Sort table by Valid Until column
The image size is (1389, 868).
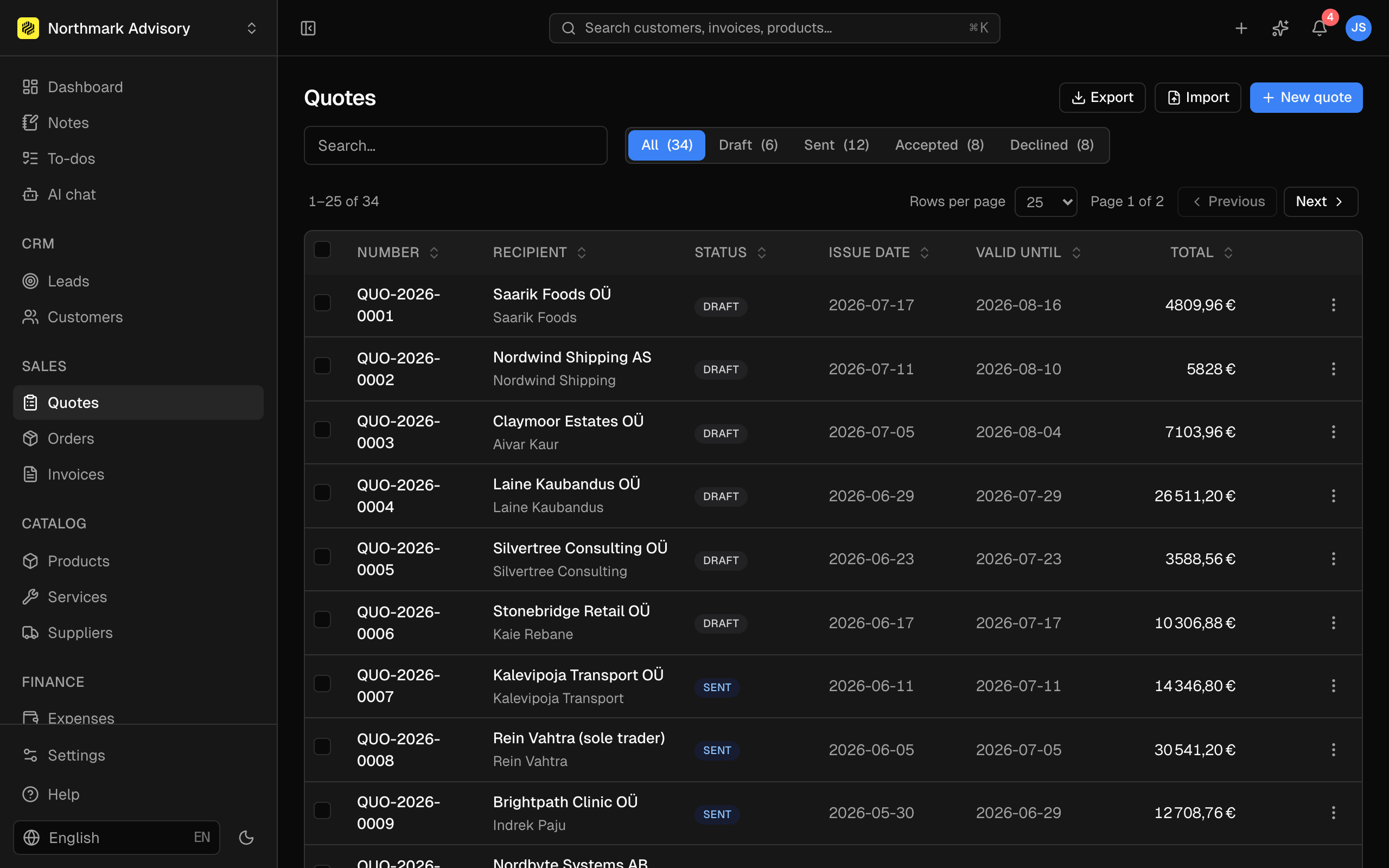(1029, 253)
